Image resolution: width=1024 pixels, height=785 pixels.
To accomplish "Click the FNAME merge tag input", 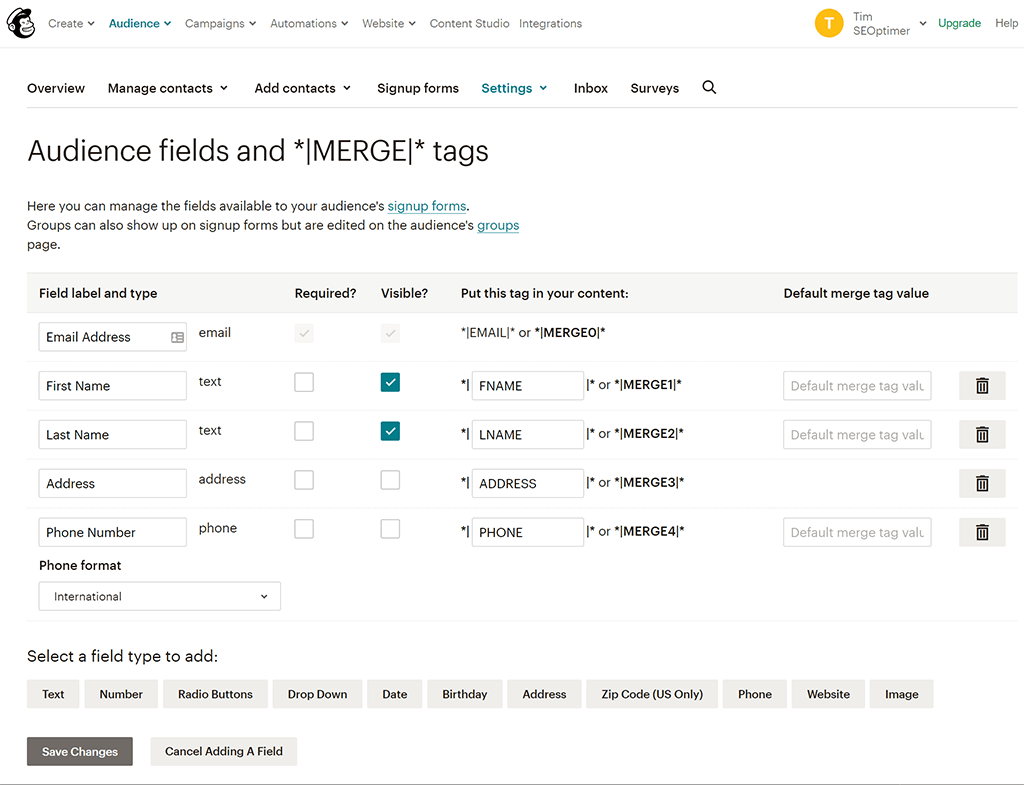I will [x=527, y=386].
